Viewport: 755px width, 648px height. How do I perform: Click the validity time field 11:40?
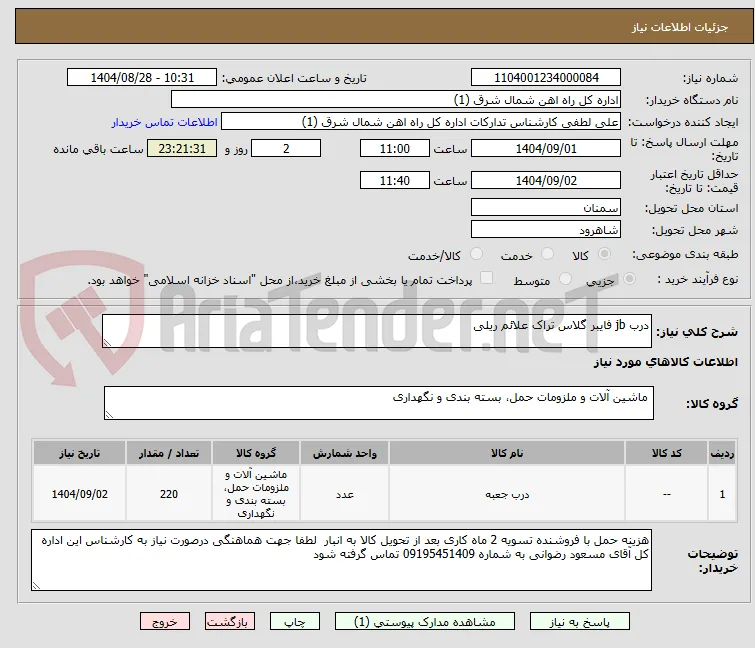(x=395, y=180)
